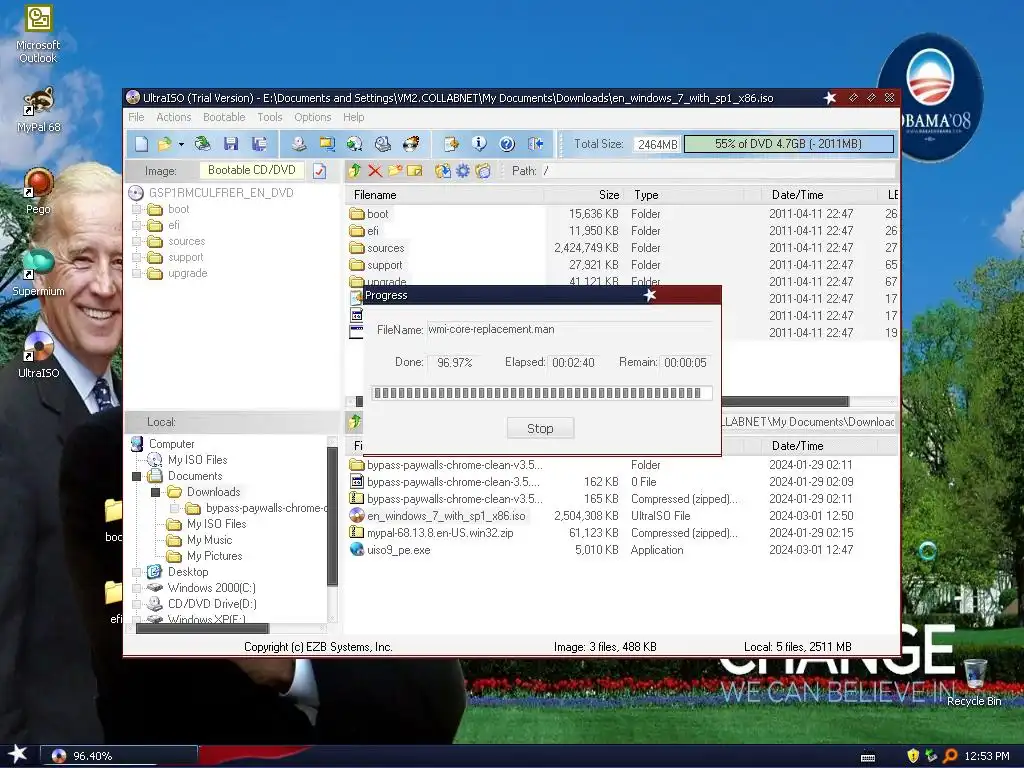The image size is (1024, 768).
Task: Click the Open CD/DVD toolbar icon
Action: click(202, 144)
